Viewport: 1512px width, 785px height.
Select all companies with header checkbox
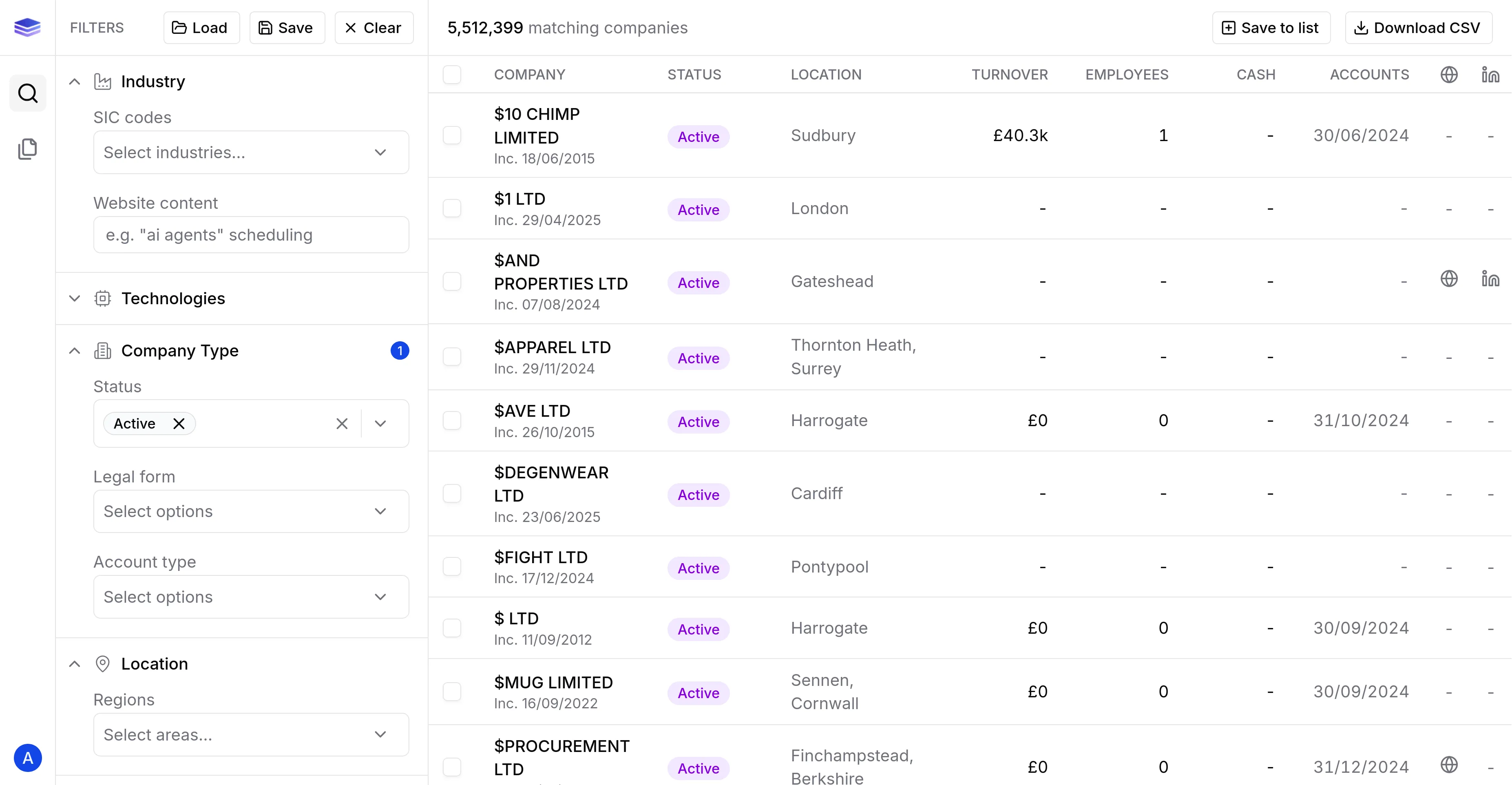point(451,75)
